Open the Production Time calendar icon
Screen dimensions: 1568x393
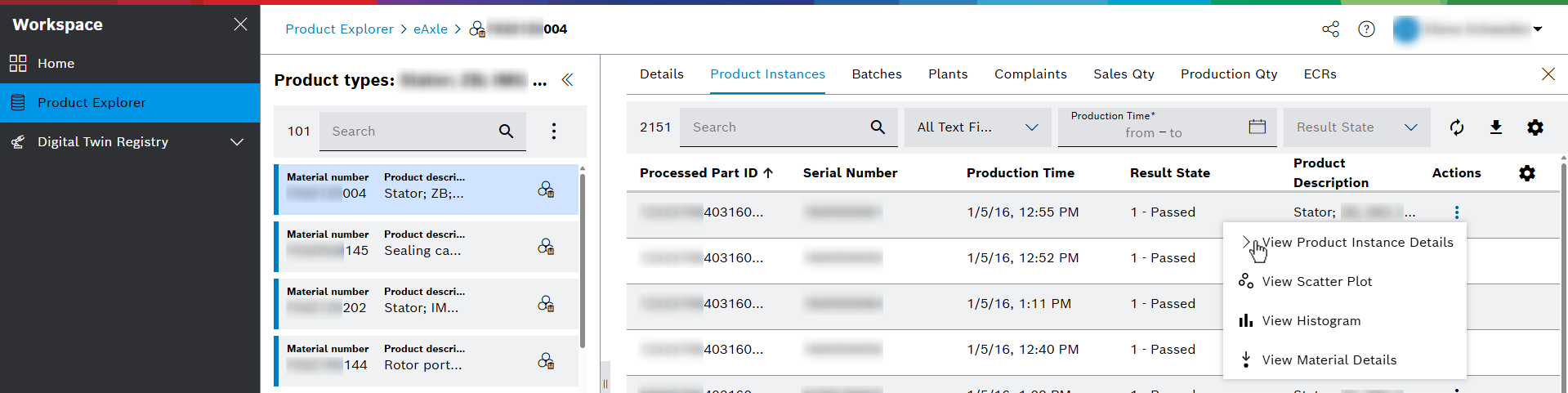point(1258,127)
